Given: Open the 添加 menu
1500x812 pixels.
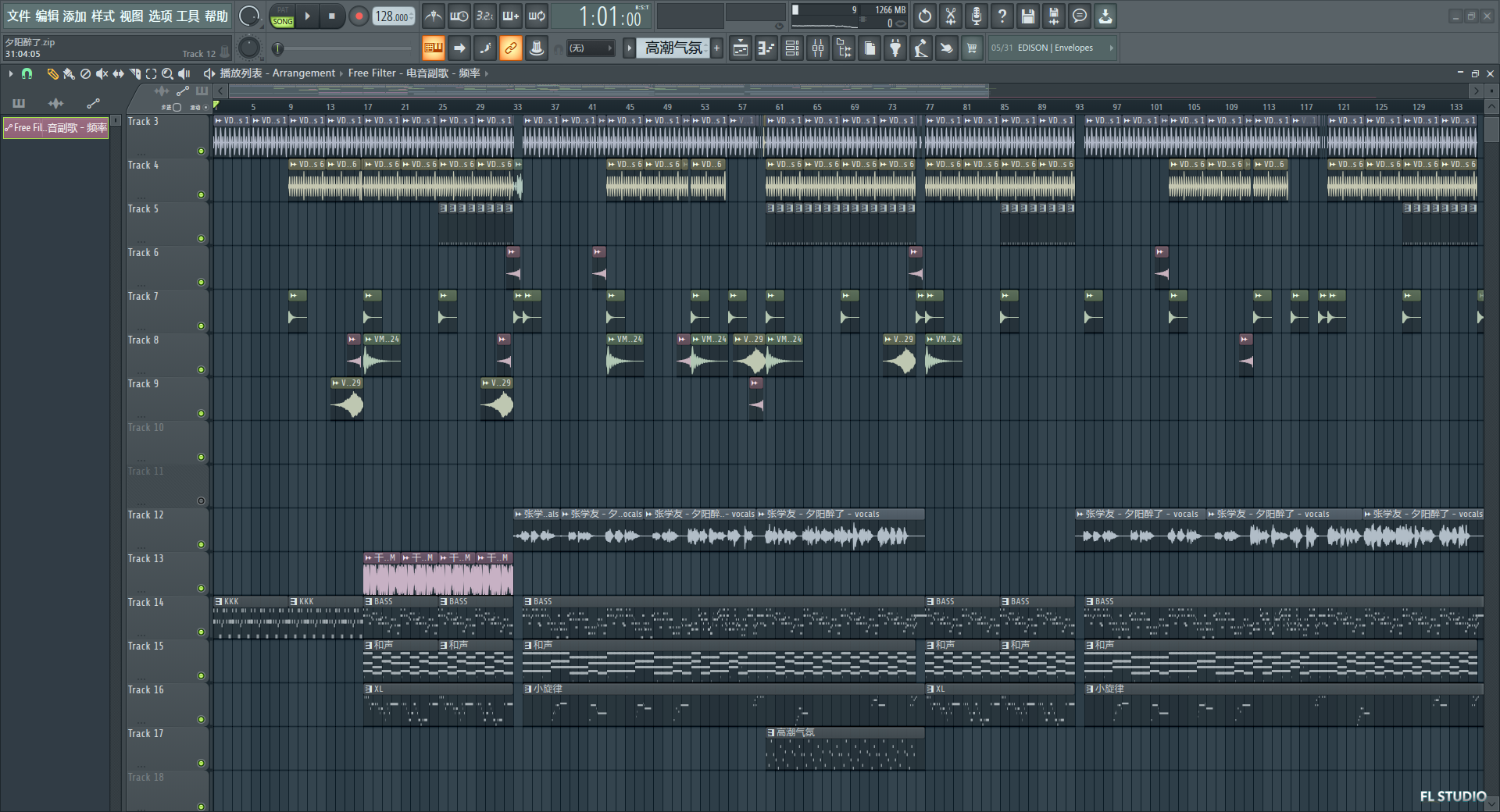Looking at the screenshot, I should (x=75, y=16).
